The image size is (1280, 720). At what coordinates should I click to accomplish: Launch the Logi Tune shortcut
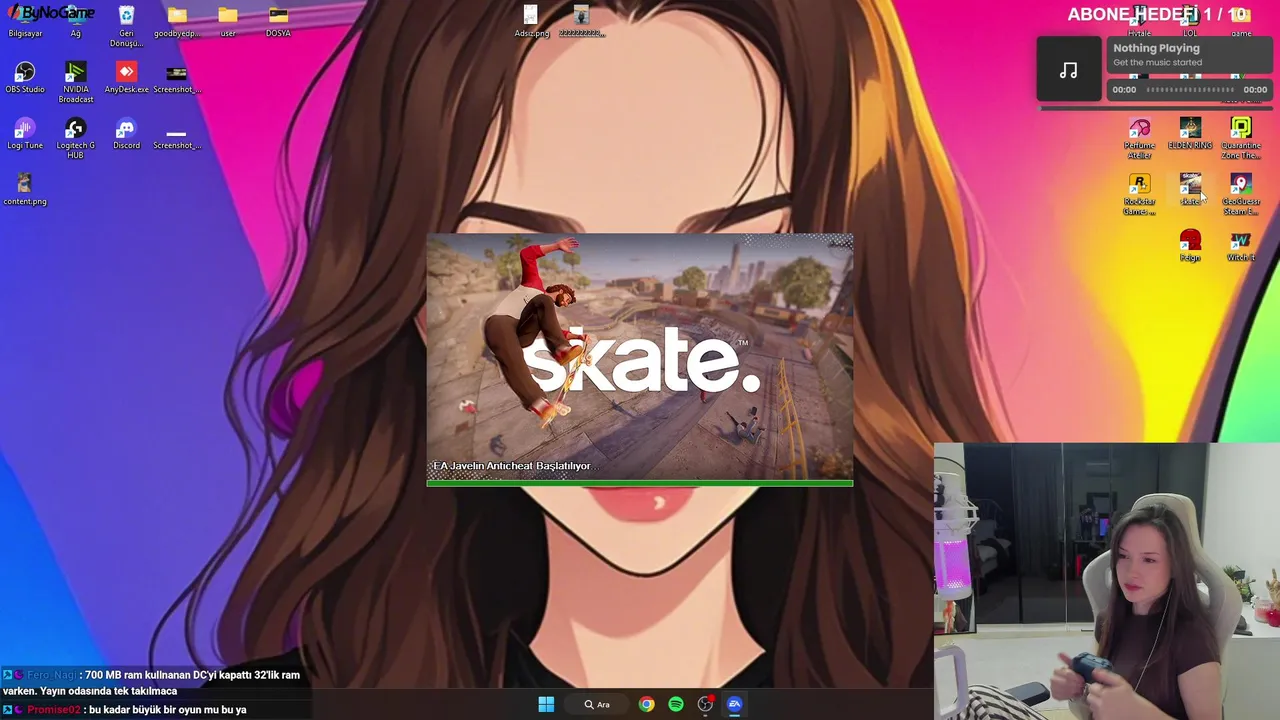[x=25, y=133]
